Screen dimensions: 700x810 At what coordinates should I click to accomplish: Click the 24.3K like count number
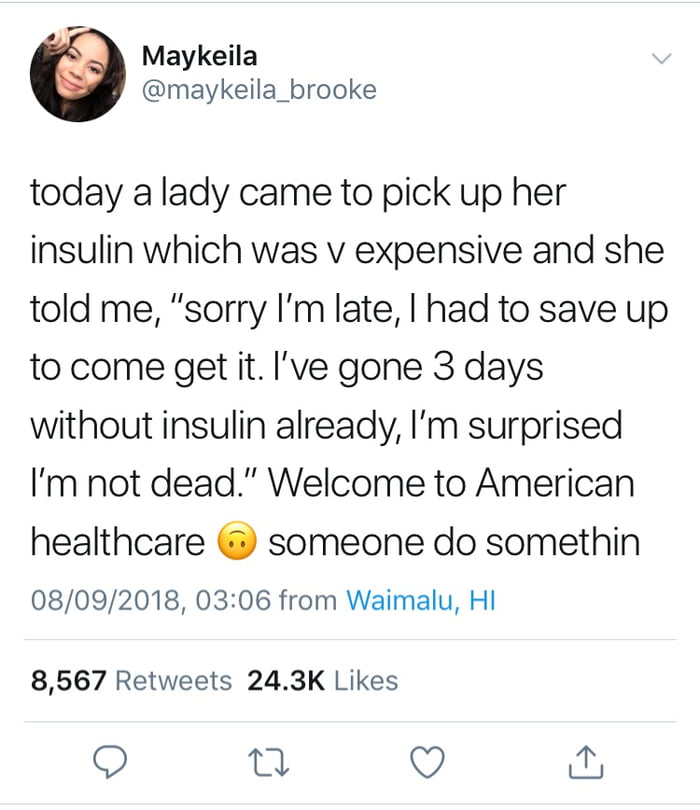286,681
